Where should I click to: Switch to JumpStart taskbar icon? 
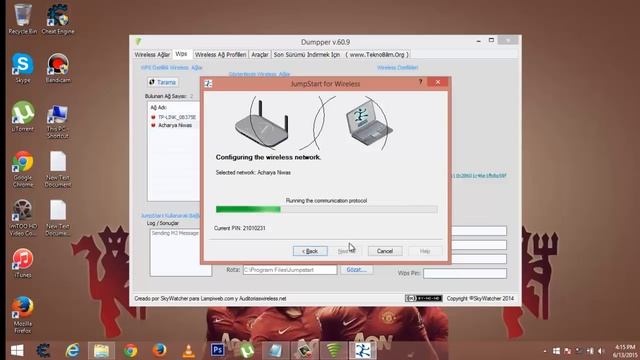(x=362, y=350)
